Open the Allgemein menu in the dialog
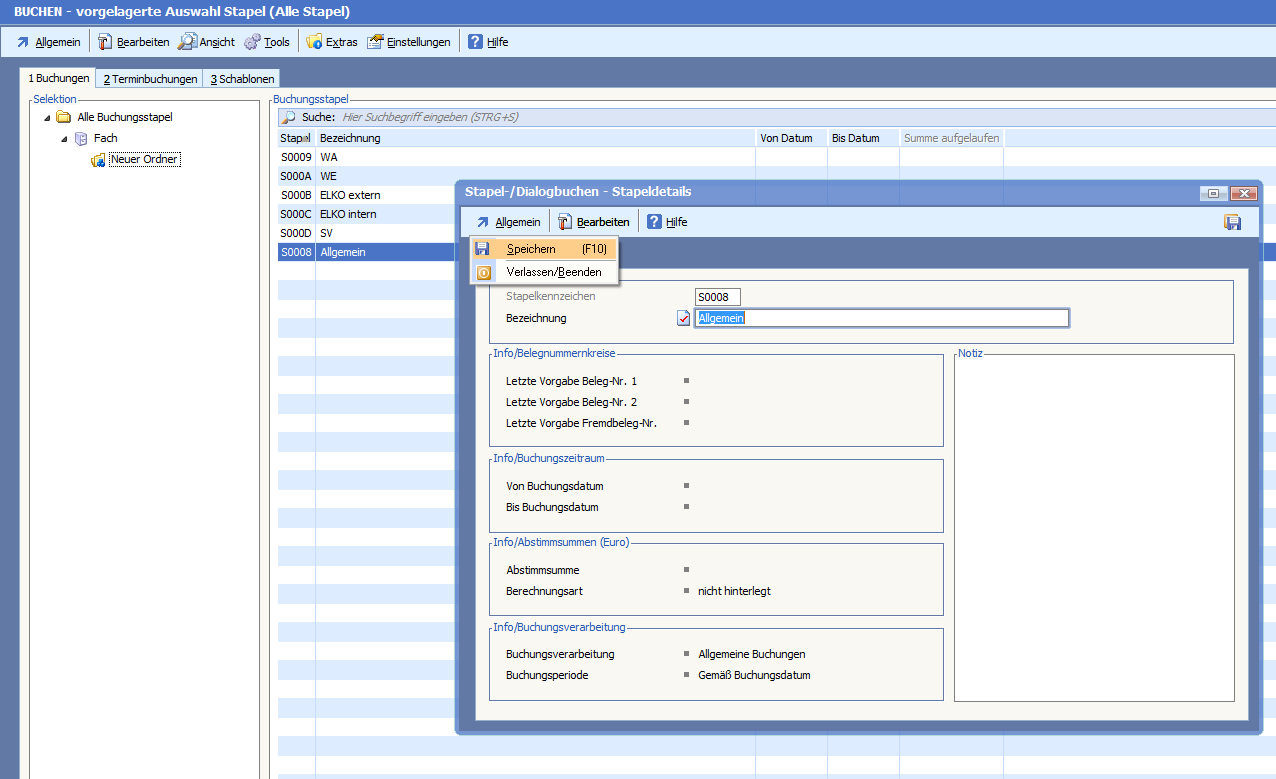Screen dimensions: 1276x779 (x=508, y=222)
